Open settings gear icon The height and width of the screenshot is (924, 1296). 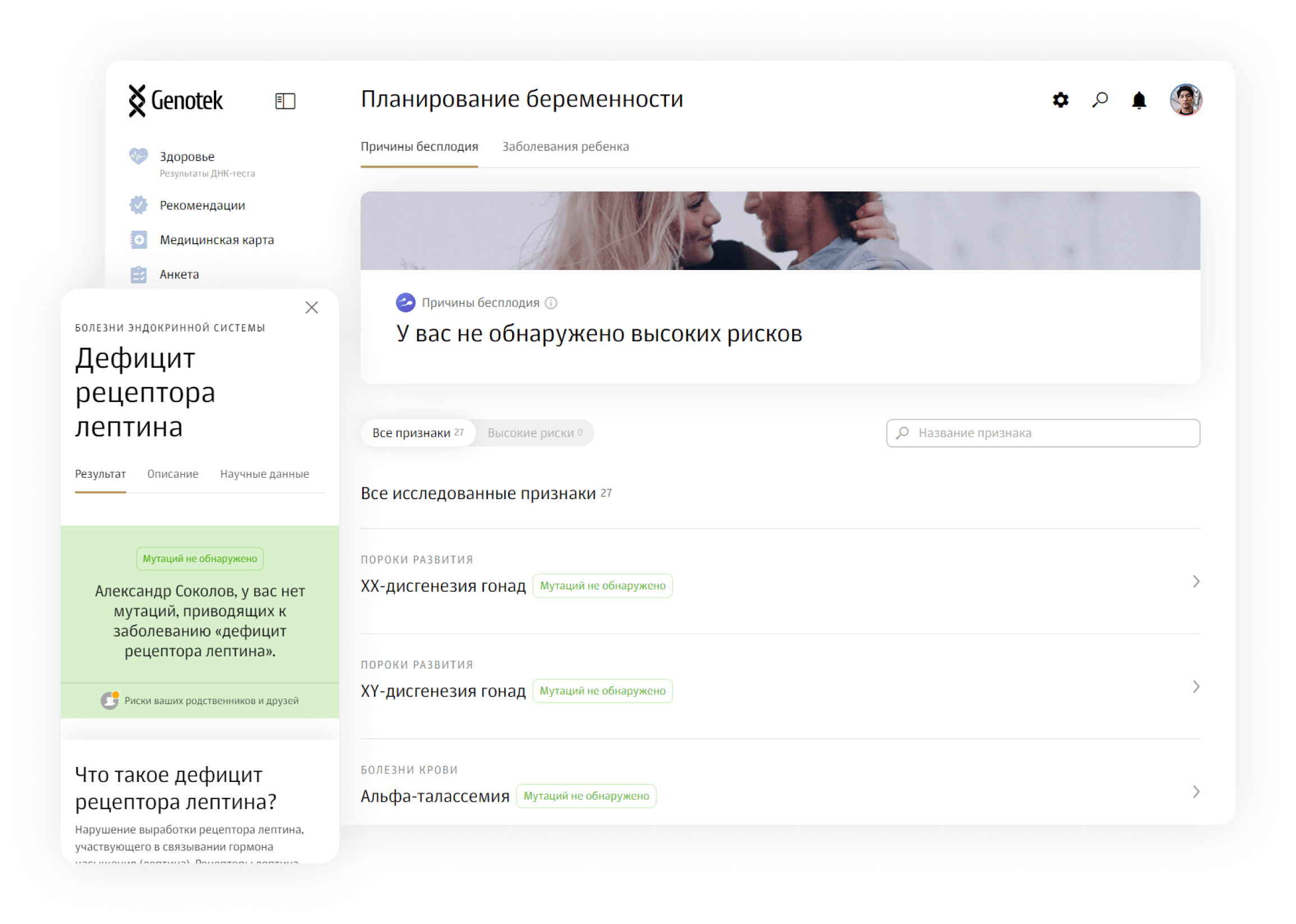(1060, 100)
